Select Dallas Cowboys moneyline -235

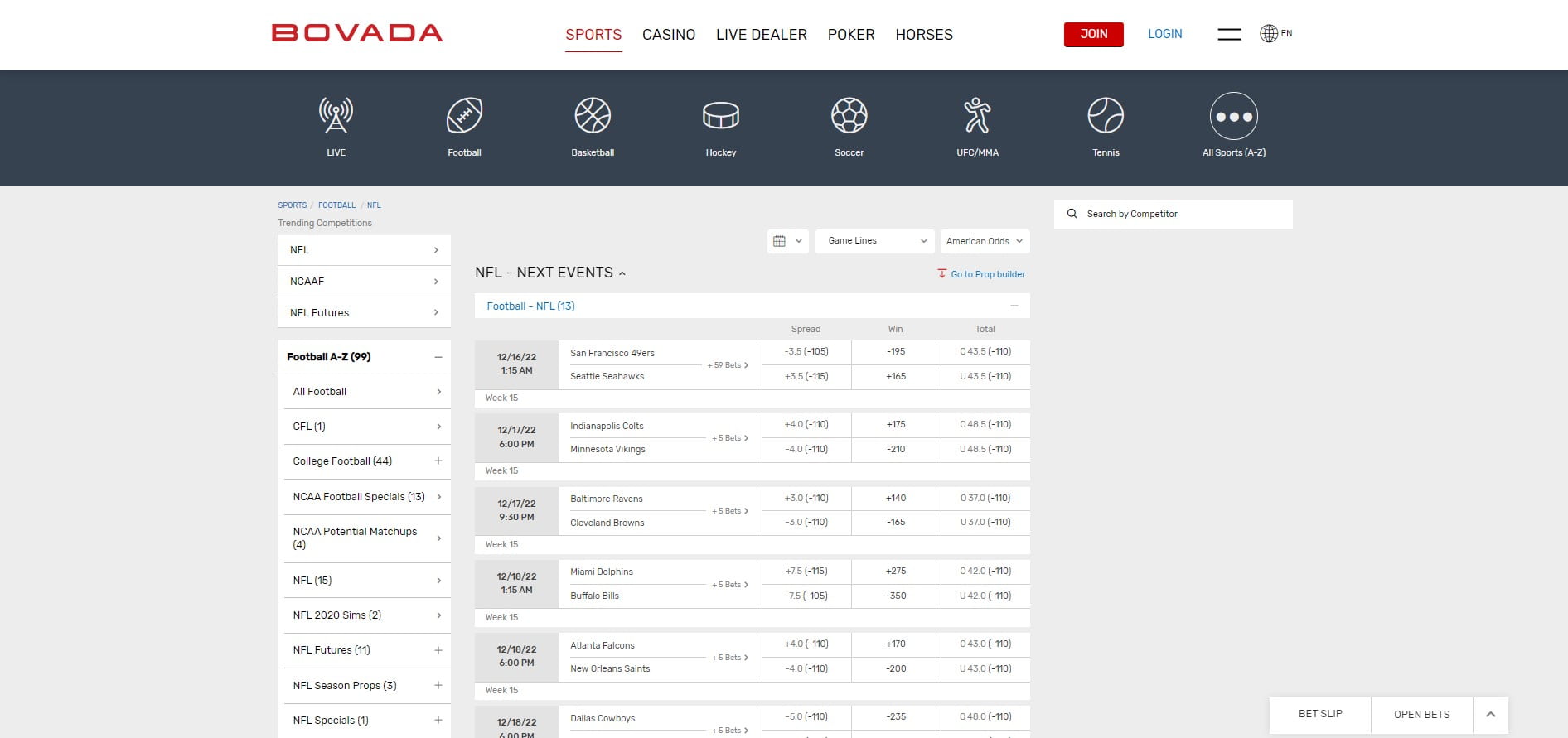click(x=896, y=717)
